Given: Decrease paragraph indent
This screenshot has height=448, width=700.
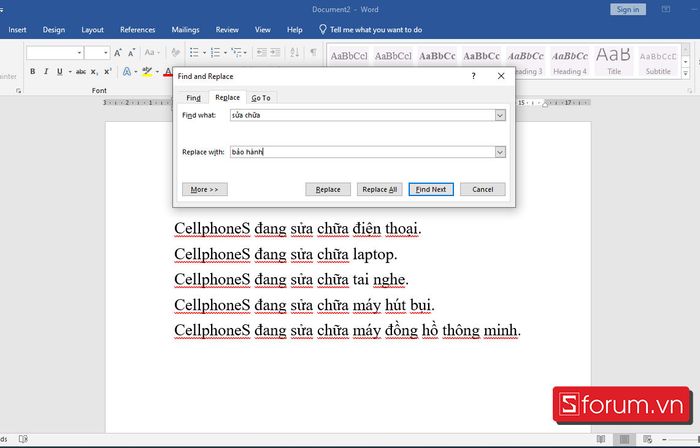Looking at the screenshot, I should pyautogui.click(x=262, y=53).
